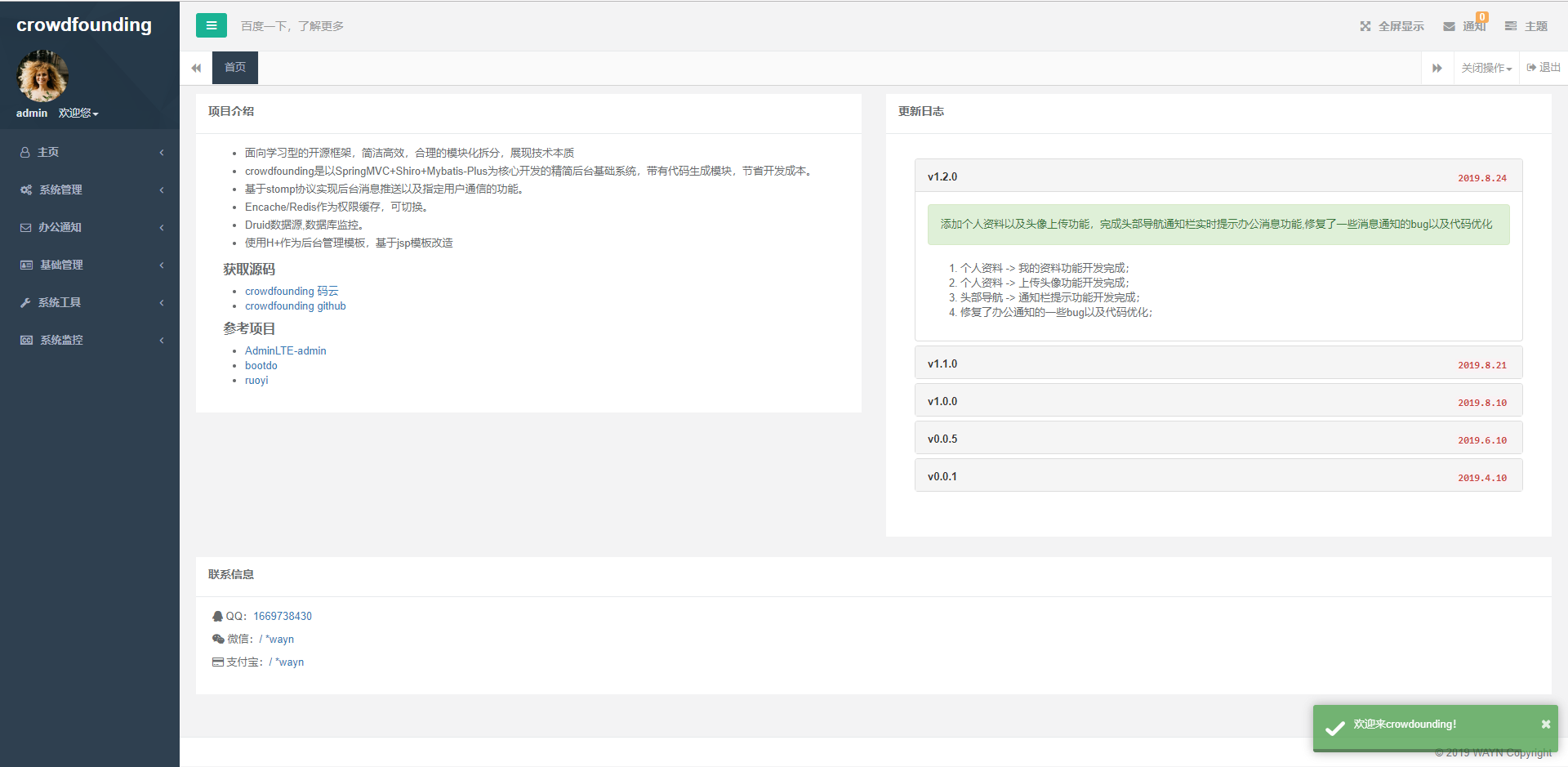Click the 全屏显示 label text
The height and width of the screenshot is (767, 1568).
[x=1401, y=26]
